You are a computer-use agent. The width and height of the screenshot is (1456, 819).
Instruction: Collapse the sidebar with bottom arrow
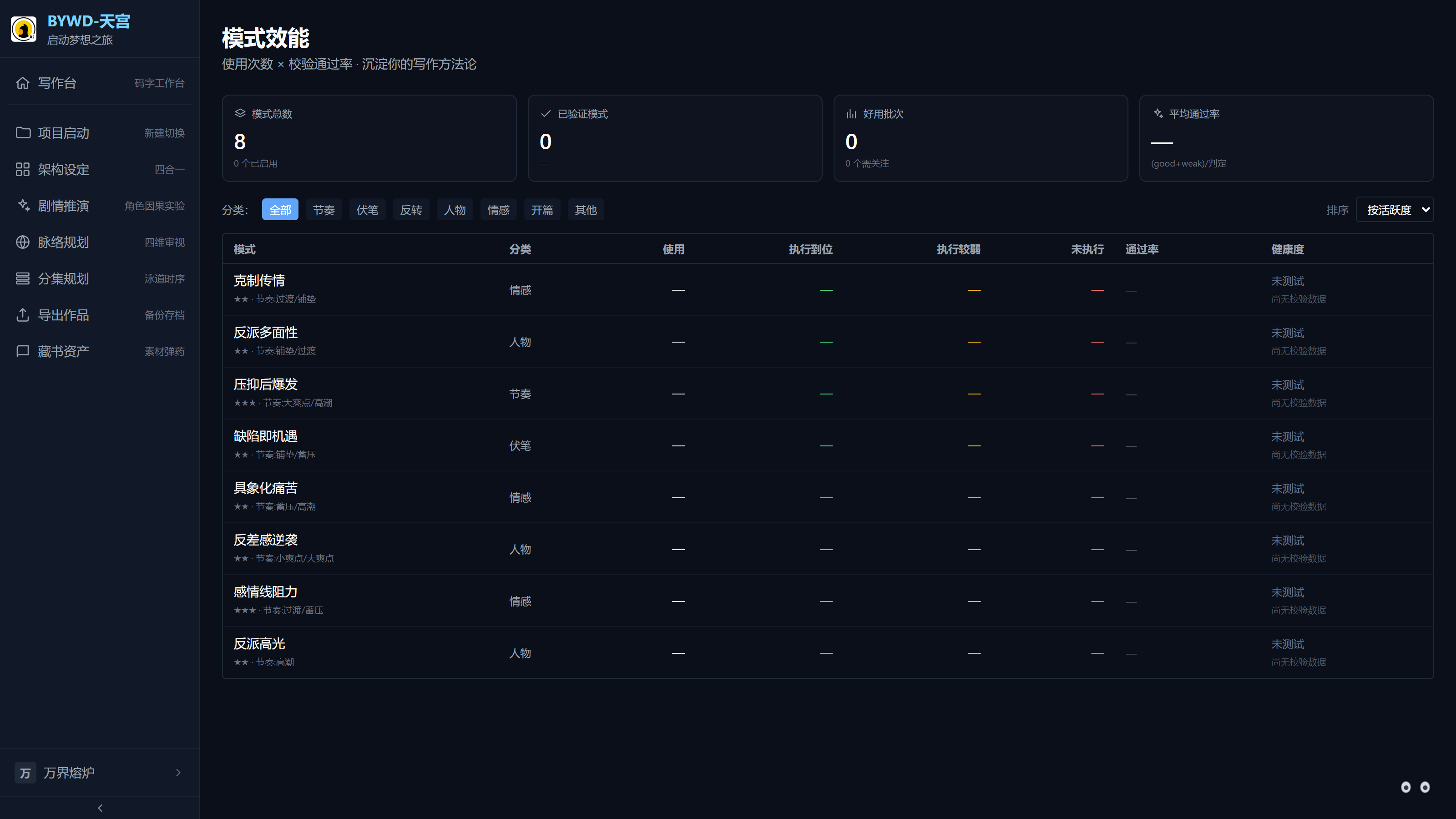[100, 808]
